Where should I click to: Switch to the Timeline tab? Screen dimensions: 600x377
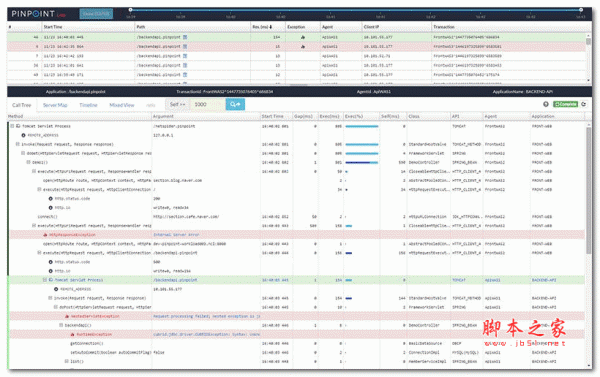click(88, 105)
